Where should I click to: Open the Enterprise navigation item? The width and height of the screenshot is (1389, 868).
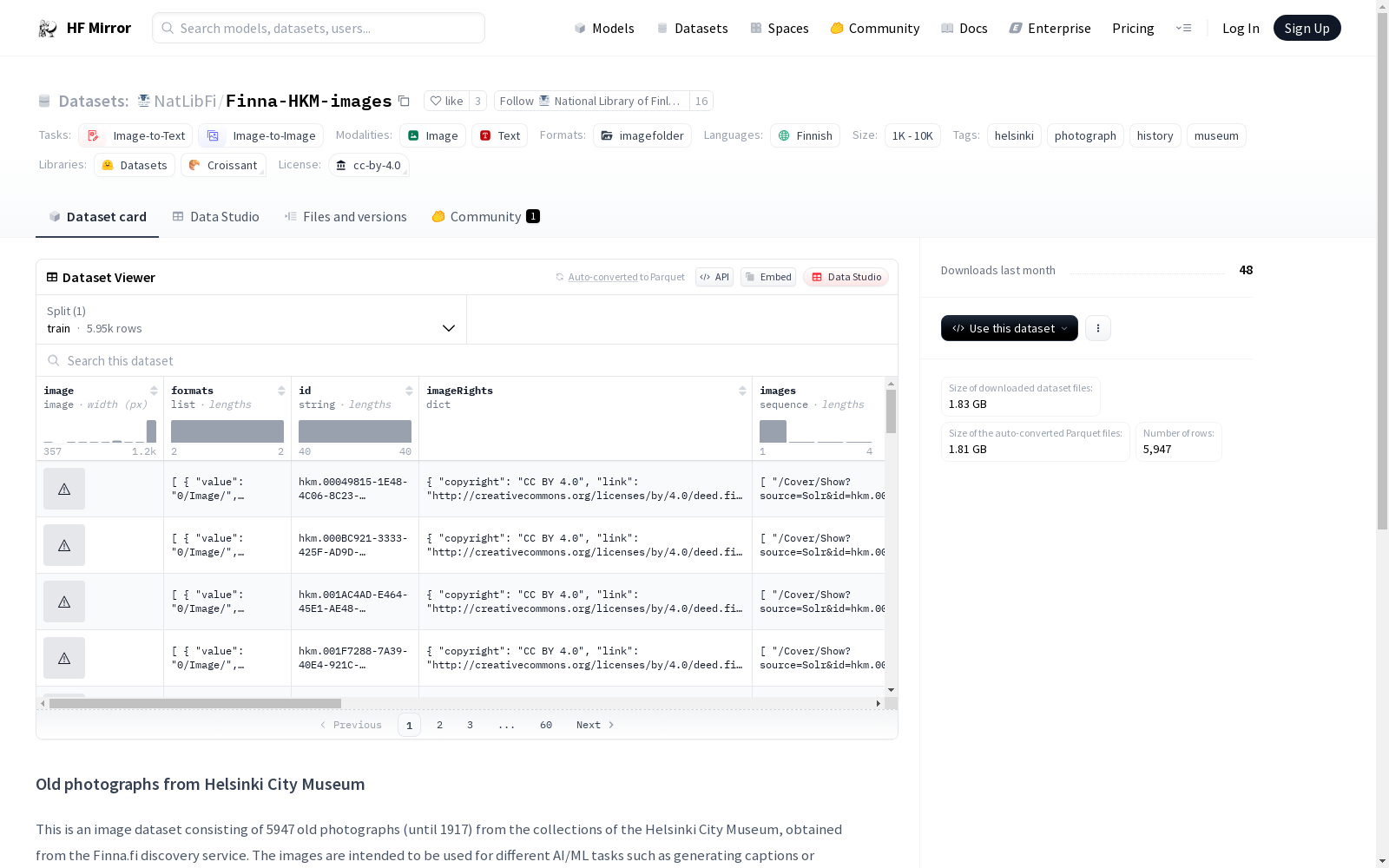point(1050,28)
